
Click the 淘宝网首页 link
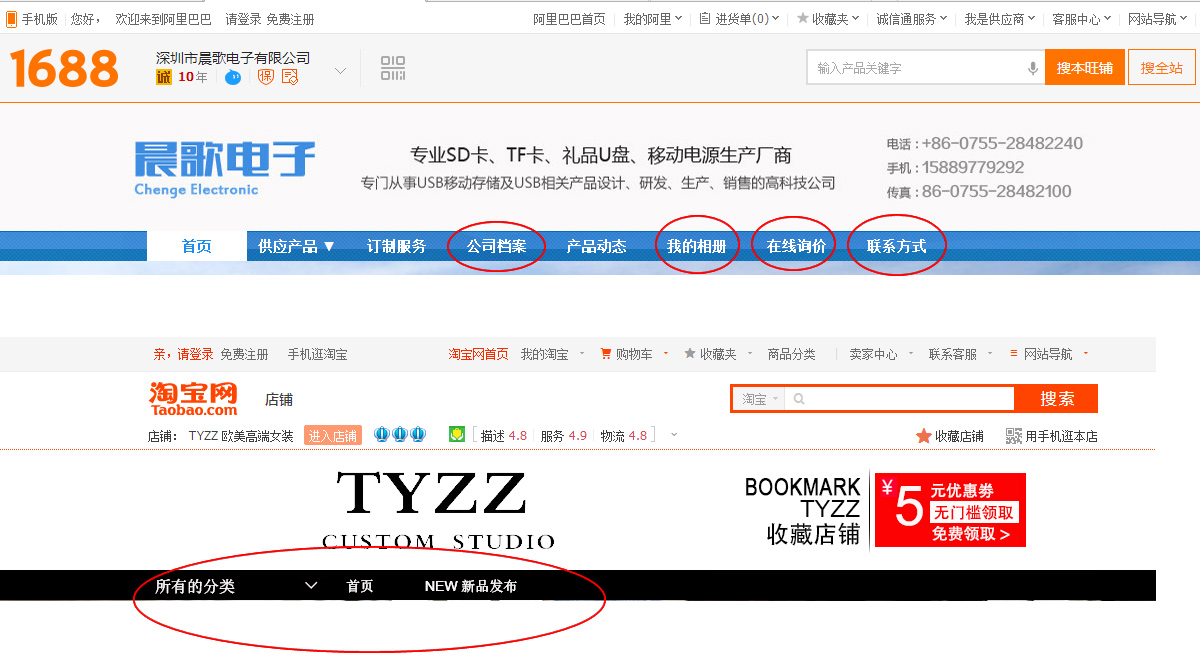(478, 354)
